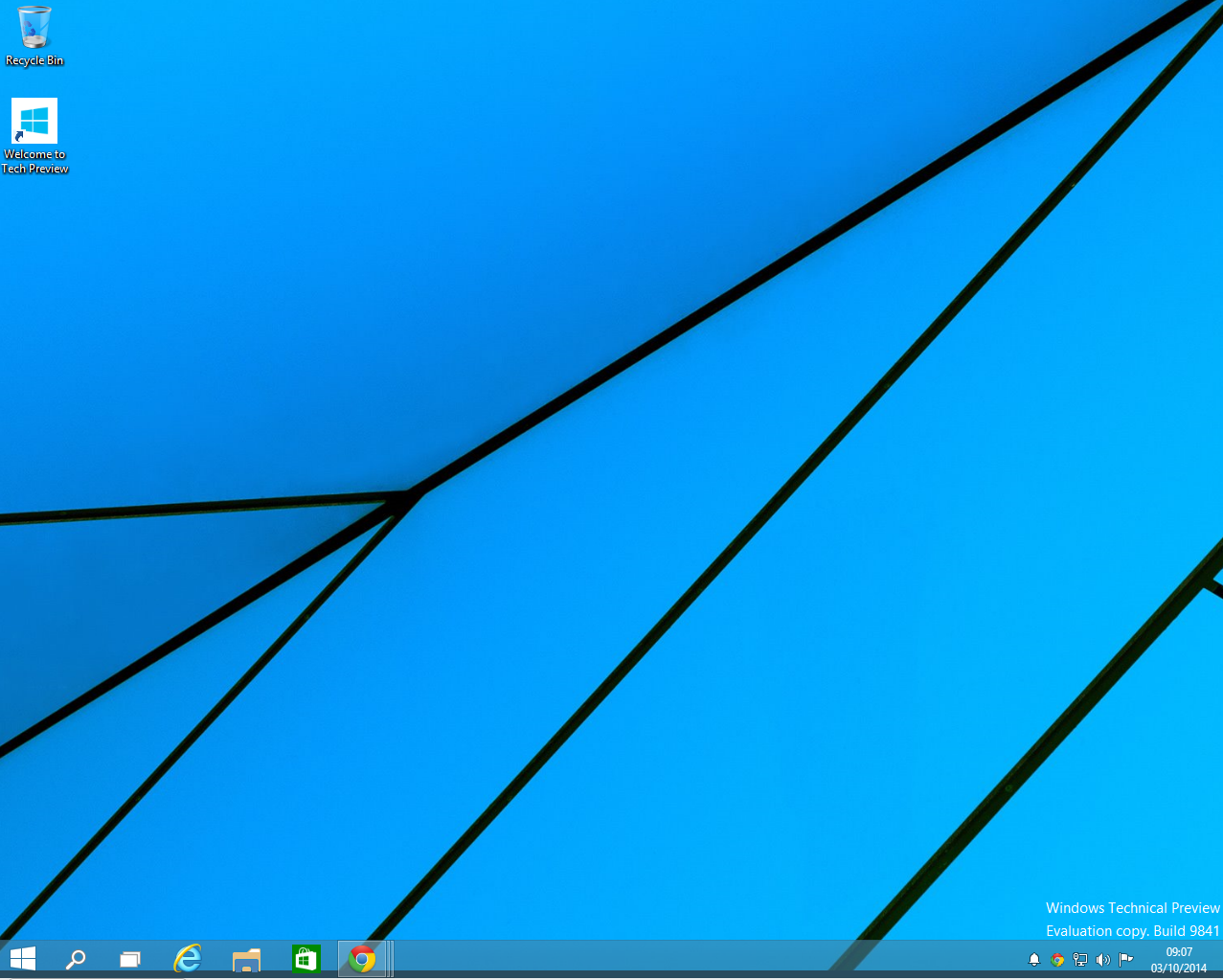Launch Internet Explorer from the taskbar

[x=188, y=958]
